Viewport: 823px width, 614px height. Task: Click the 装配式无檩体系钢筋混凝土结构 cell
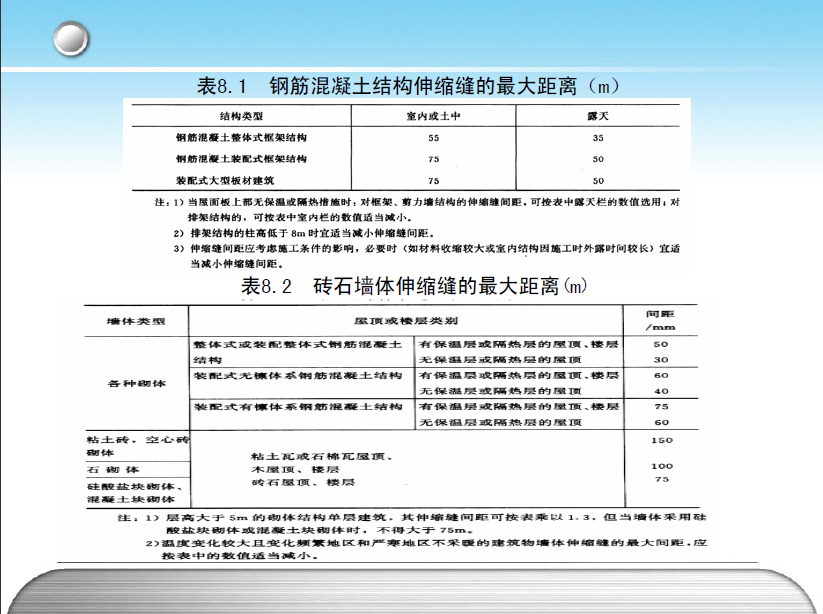coord(298,376)
